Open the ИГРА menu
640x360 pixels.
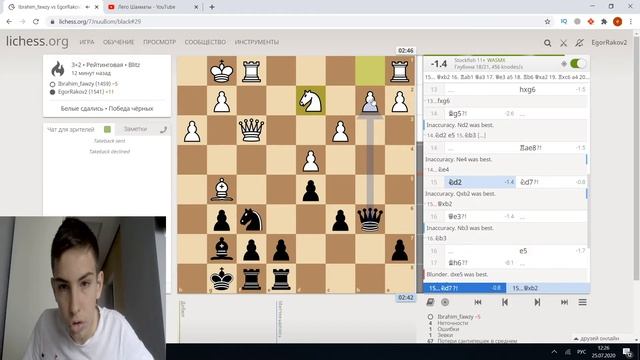(87, 42)
